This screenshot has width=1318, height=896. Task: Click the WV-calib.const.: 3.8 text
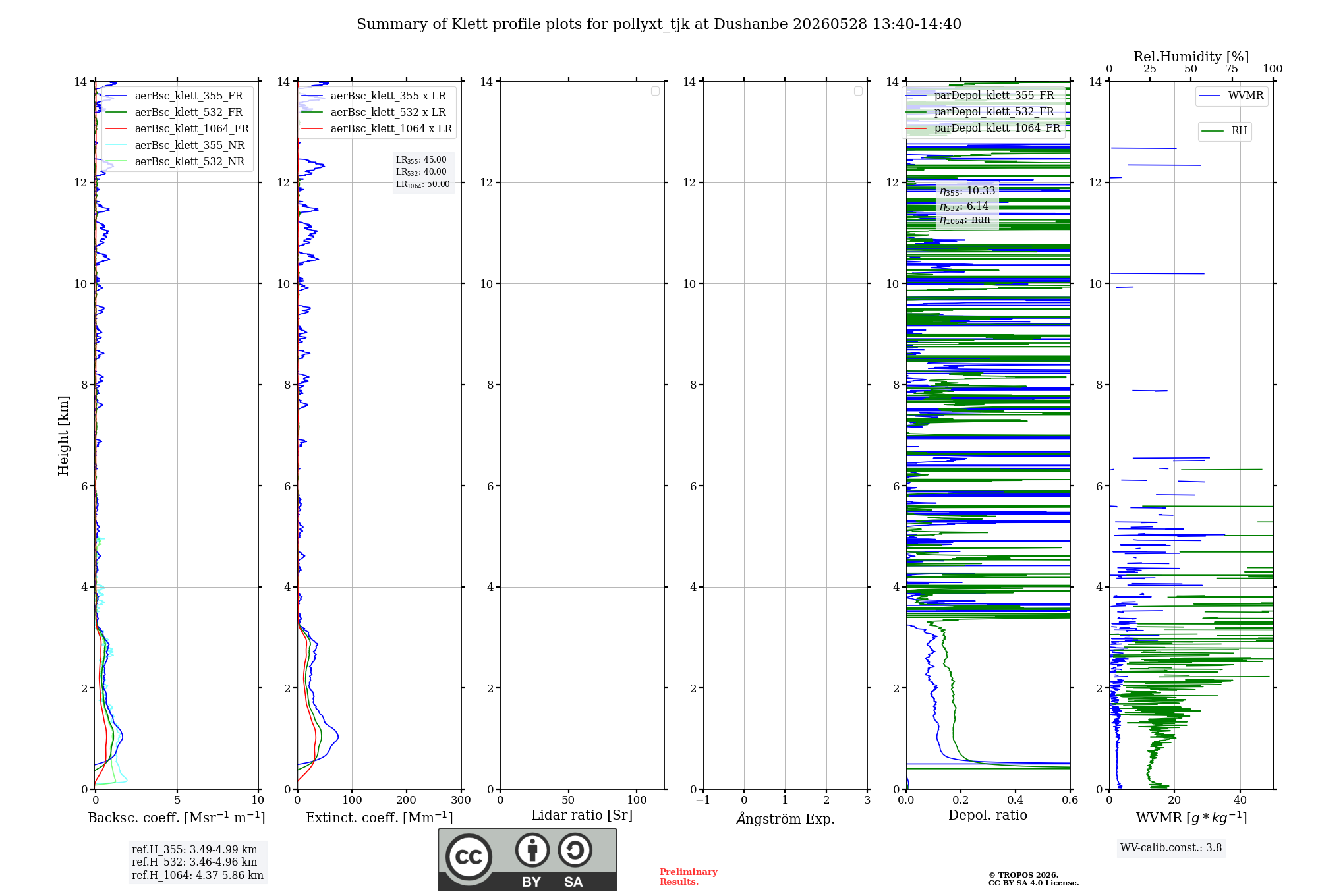coord(1171,848)
